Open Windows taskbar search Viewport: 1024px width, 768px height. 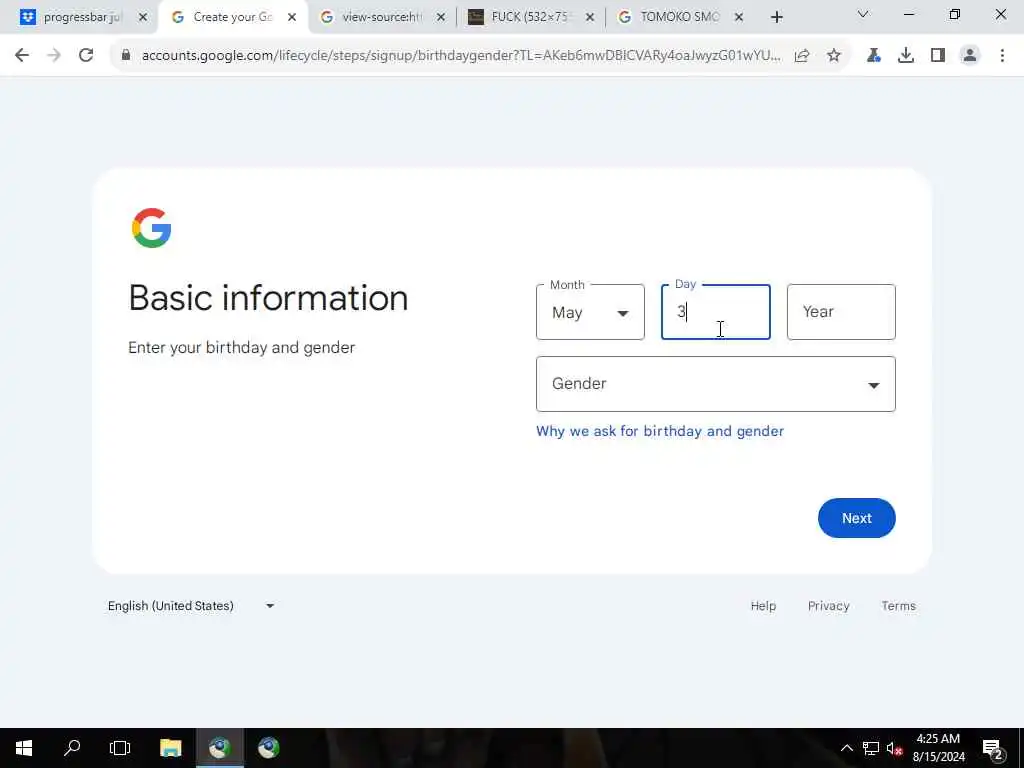72,748
